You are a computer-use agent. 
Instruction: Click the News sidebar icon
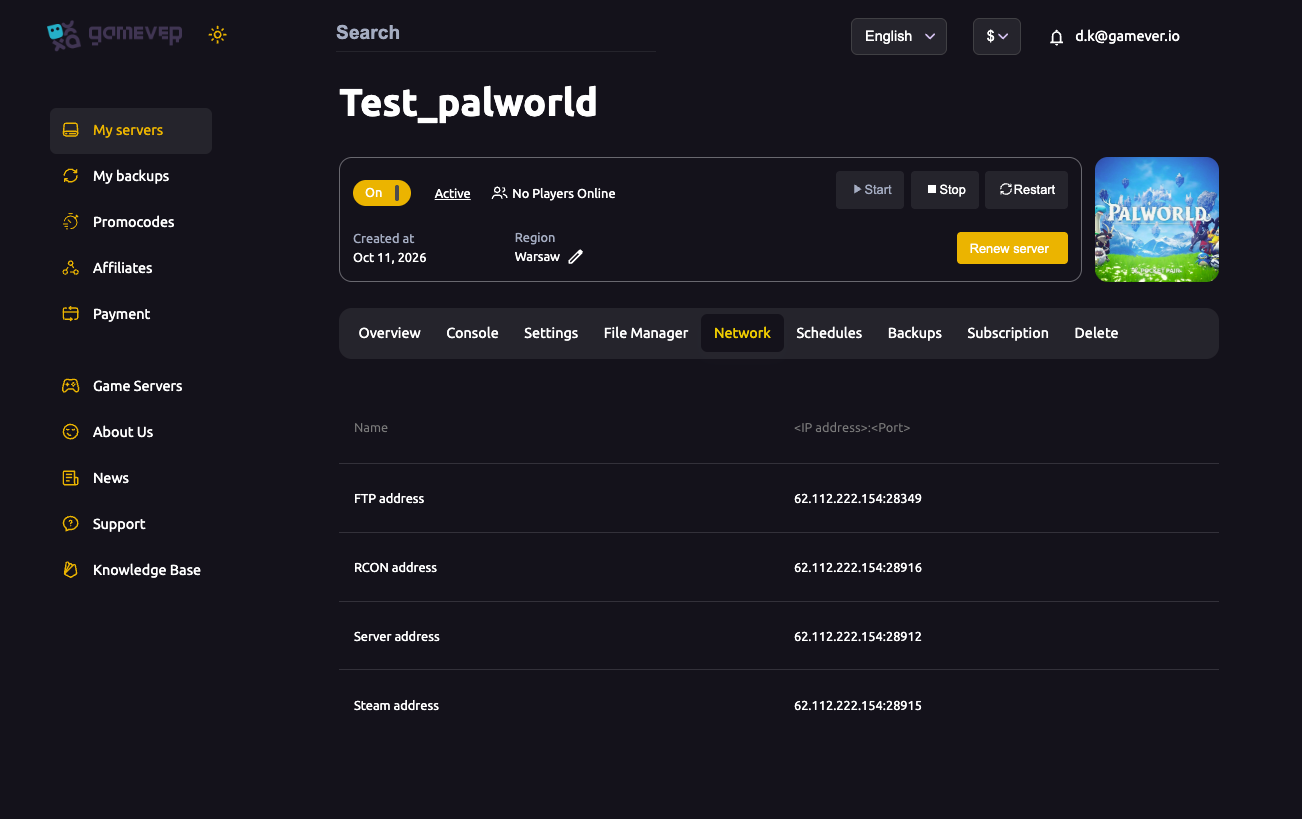[70, 478]
